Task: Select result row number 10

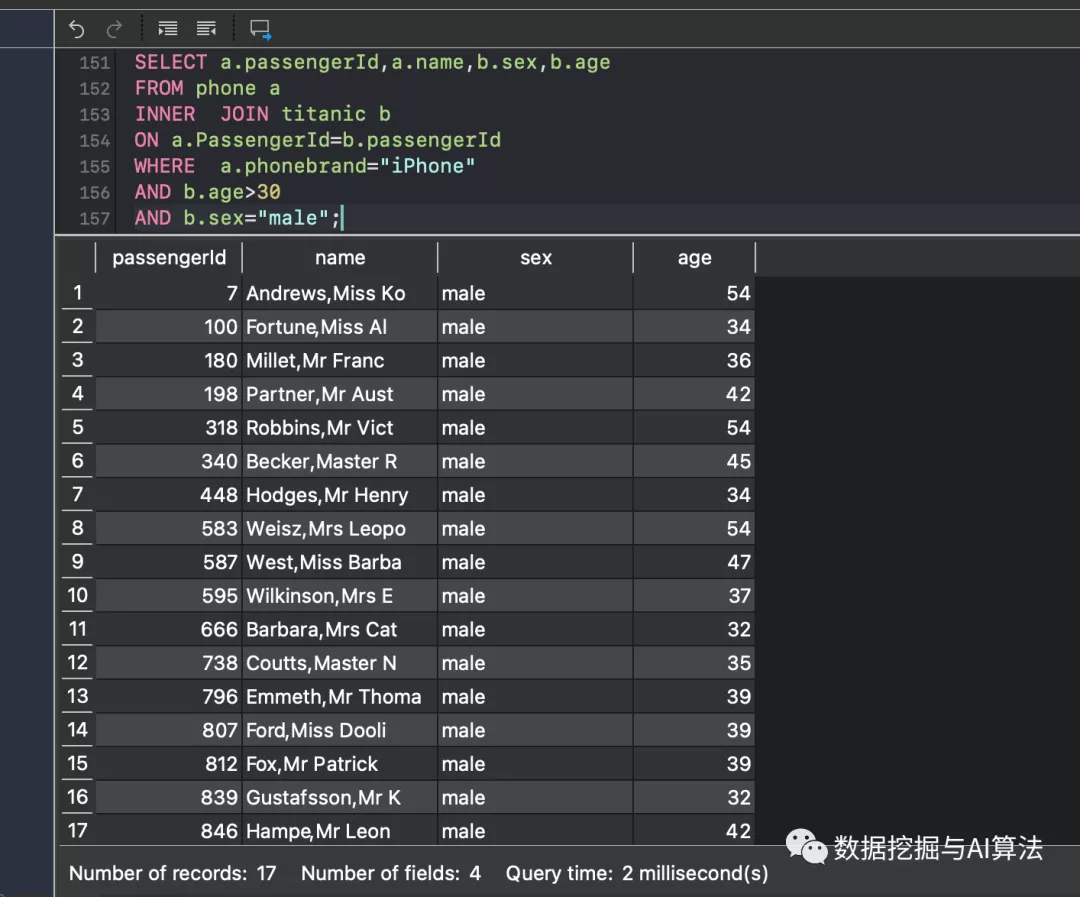Action: (78, 595)
